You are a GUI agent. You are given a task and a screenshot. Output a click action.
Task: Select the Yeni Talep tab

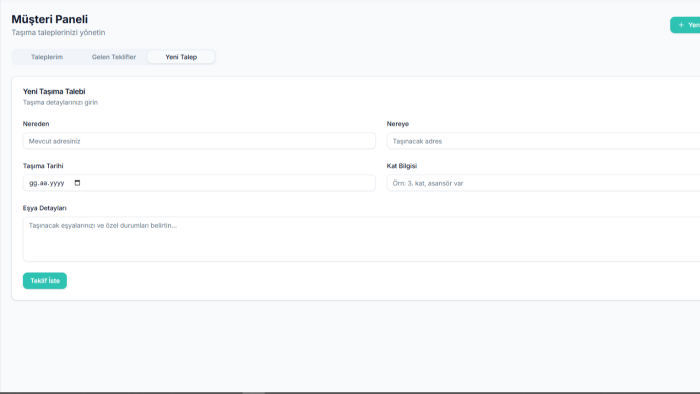pos(181,57)
